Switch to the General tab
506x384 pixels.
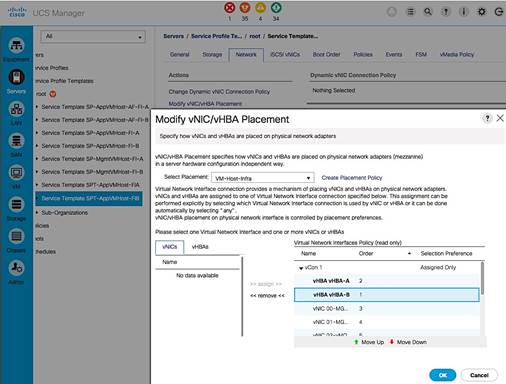coord(179,54)
